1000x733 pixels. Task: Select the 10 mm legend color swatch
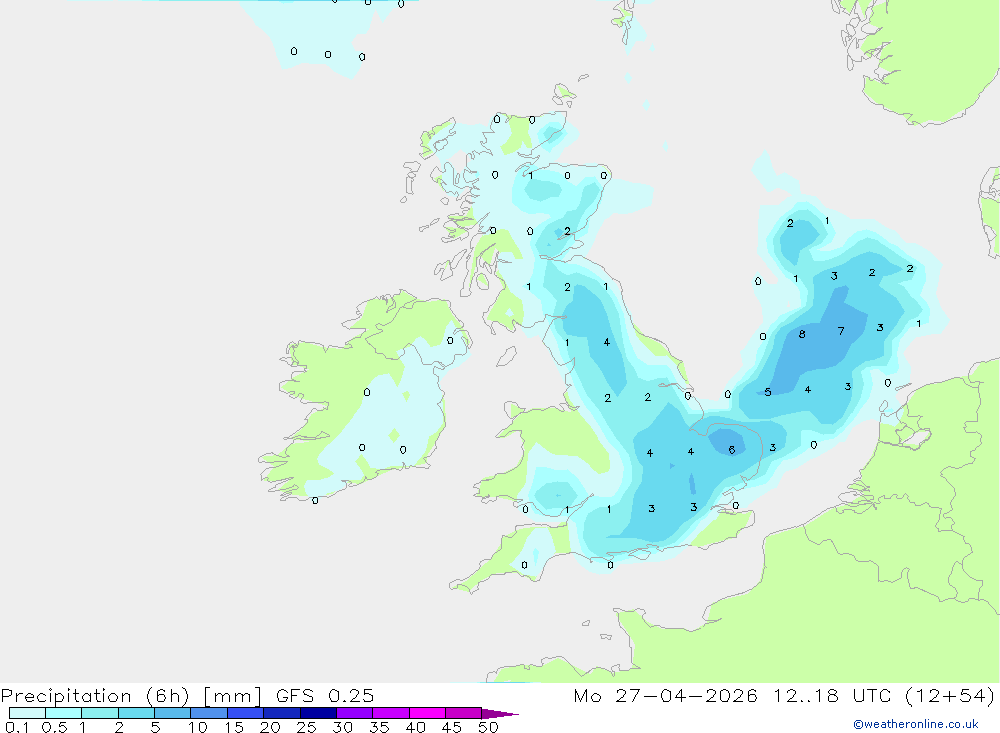point(209,713)
